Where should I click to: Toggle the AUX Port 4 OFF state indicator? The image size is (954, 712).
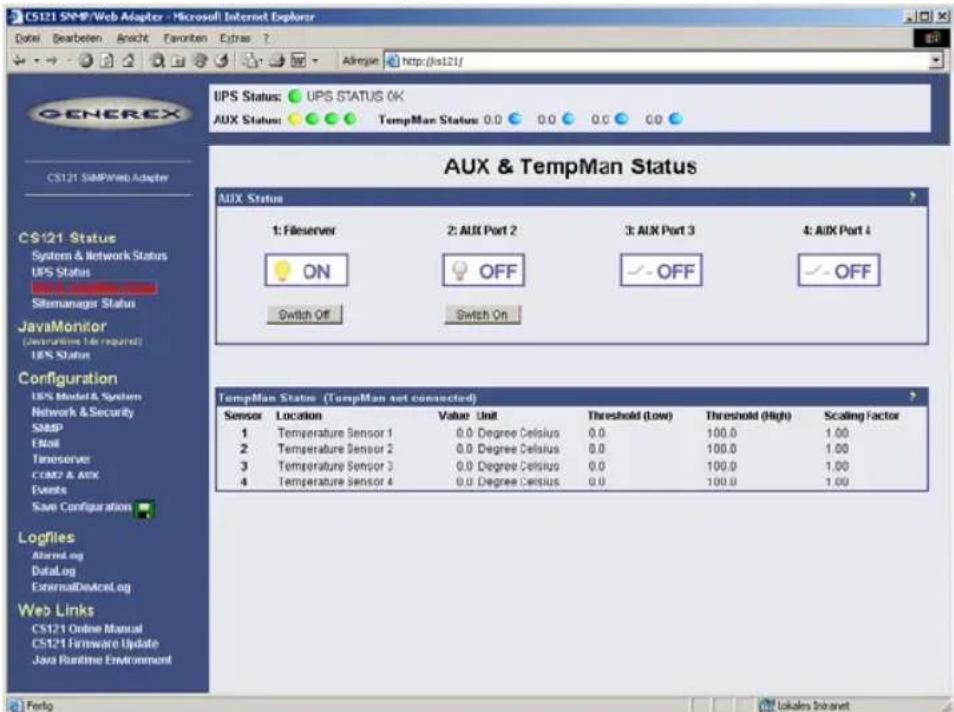point(839,271)
